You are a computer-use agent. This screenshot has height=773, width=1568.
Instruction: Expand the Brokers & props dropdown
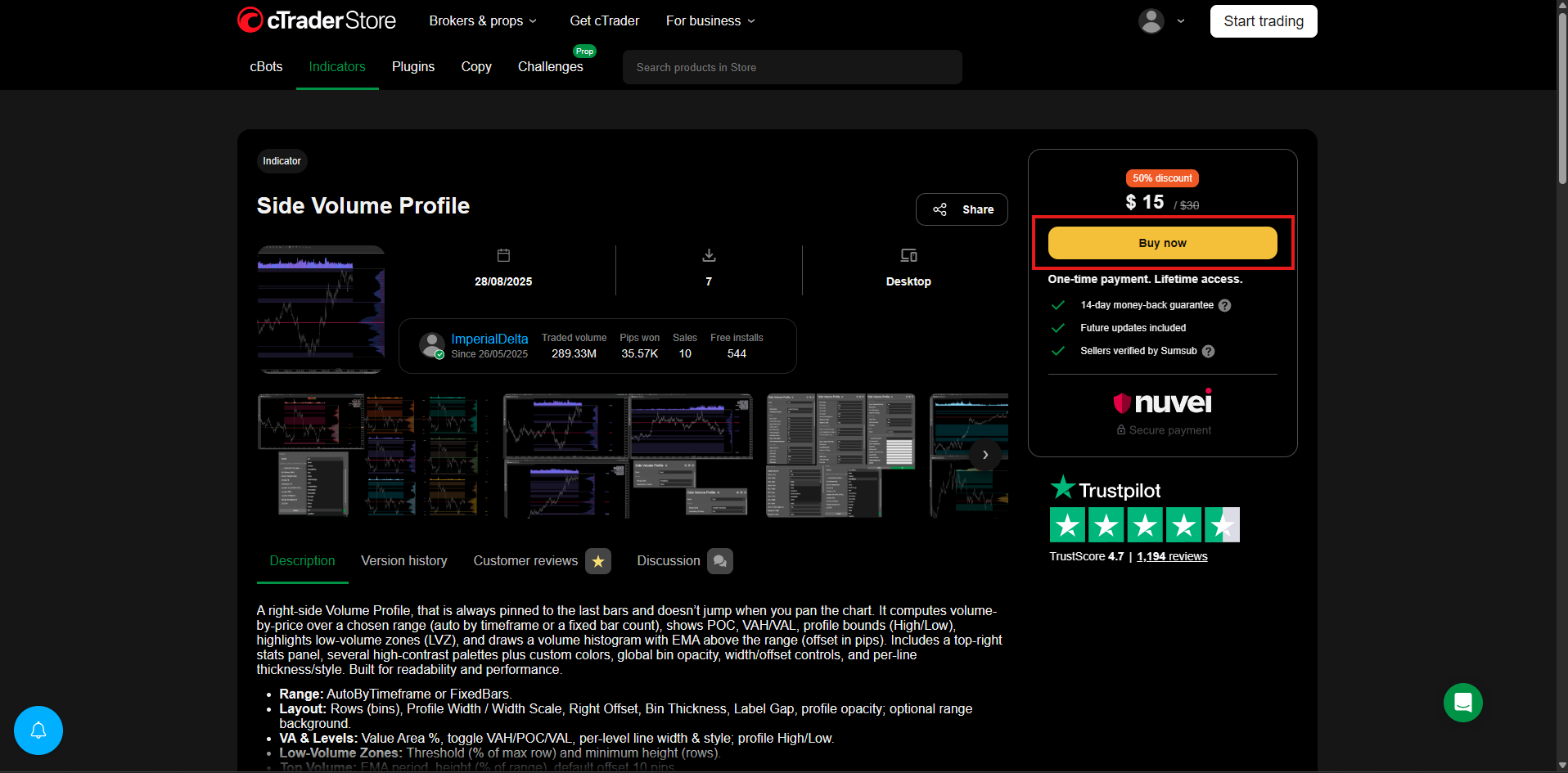pos(483,21)
